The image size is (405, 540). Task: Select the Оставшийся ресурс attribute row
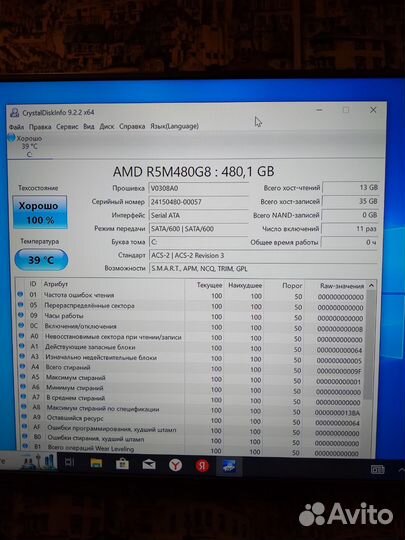[x=191, y=420]
